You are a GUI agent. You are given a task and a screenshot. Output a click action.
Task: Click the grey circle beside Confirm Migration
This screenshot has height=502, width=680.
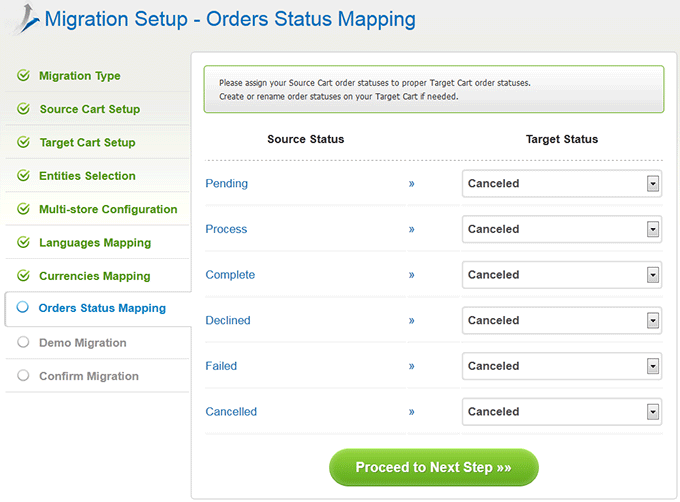(x=23, y=375)
